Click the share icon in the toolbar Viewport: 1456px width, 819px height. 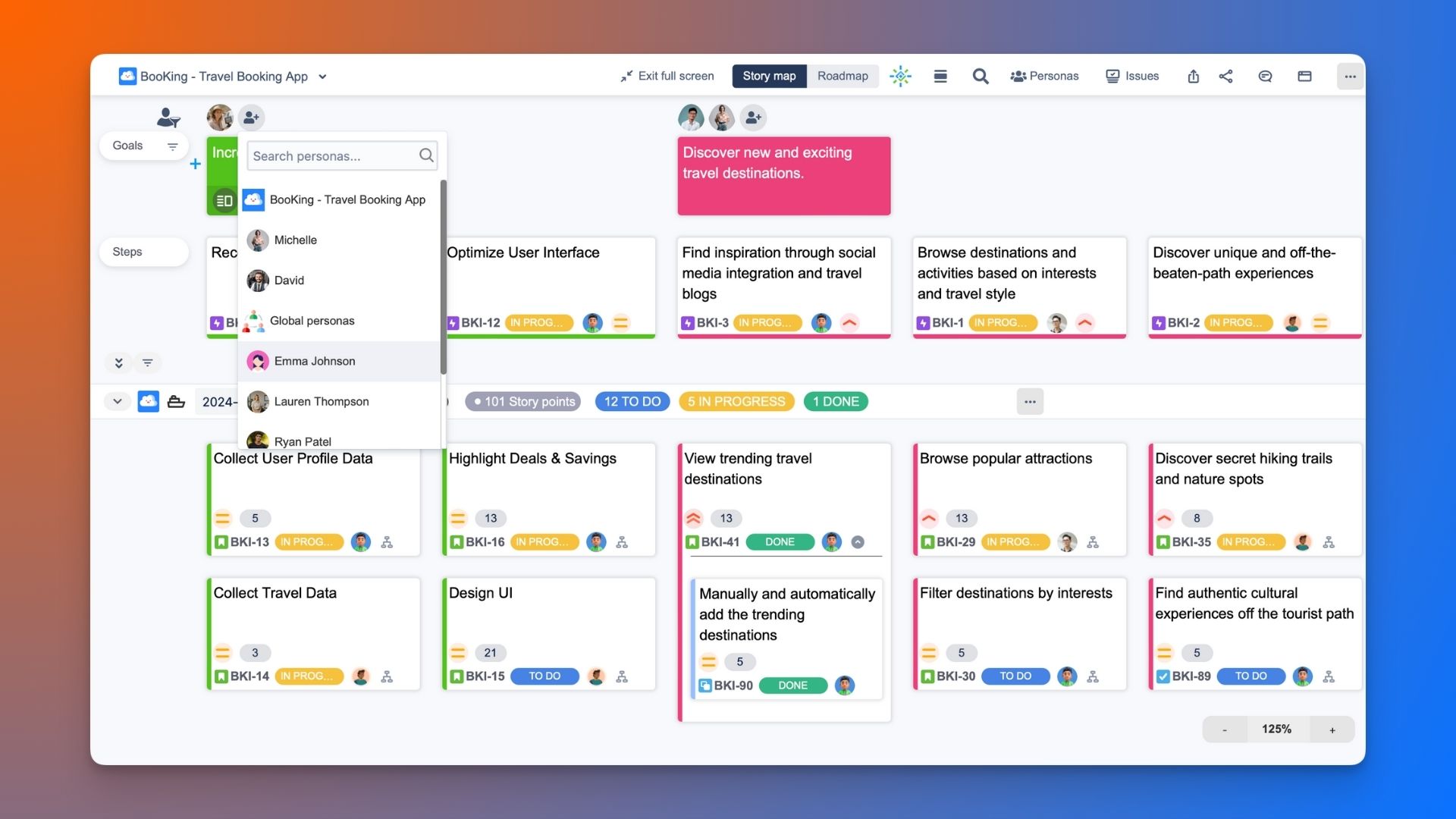[x=1226, y=76]
